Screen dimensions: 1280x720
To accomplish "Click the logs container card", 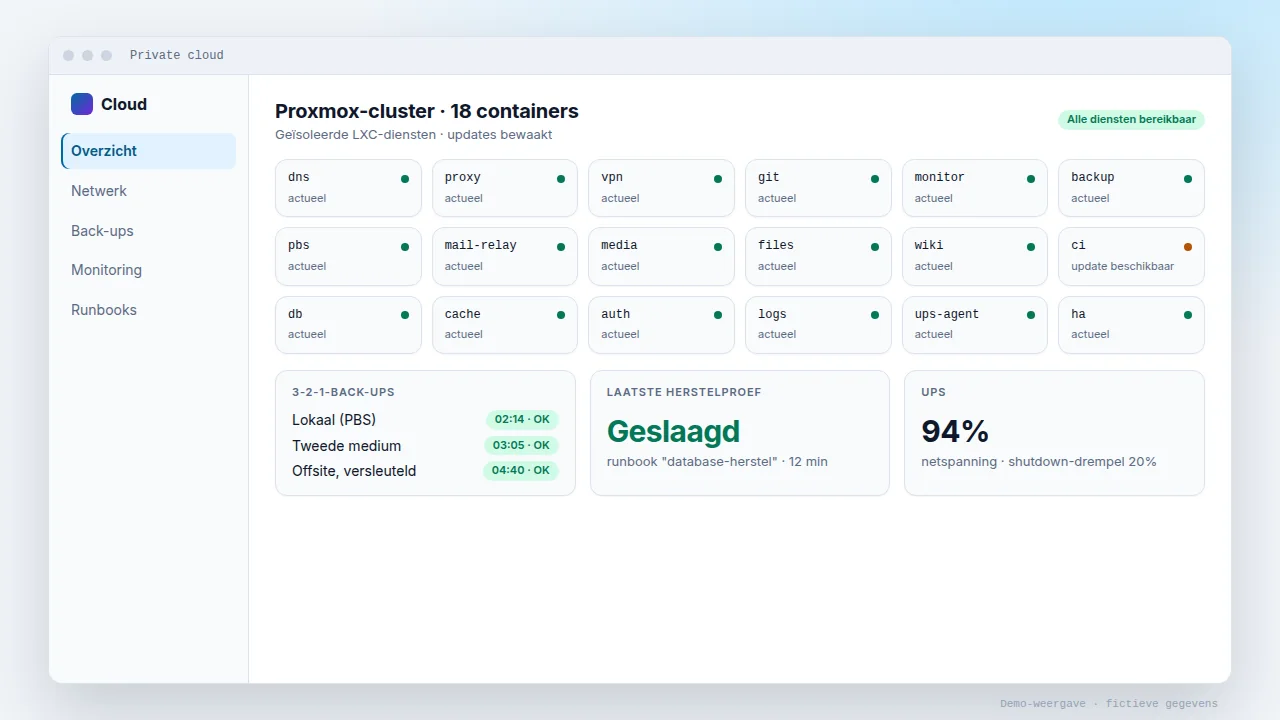I will [x=818, y=325].
